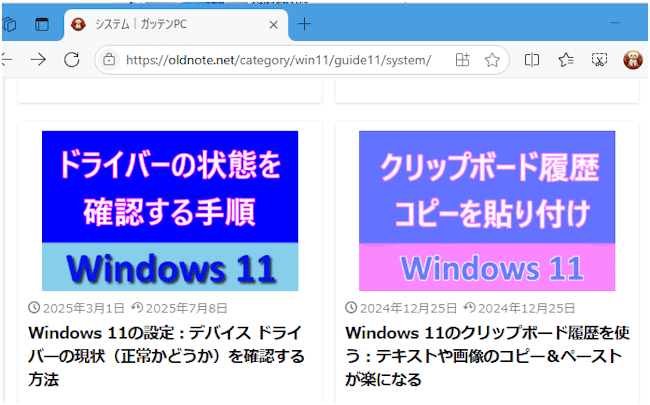Image resolution: width=650 pixels, height=405 pixels.
Task: Open the ドライバーの状態を確認する手順 thumbnail
Action: 170,211
